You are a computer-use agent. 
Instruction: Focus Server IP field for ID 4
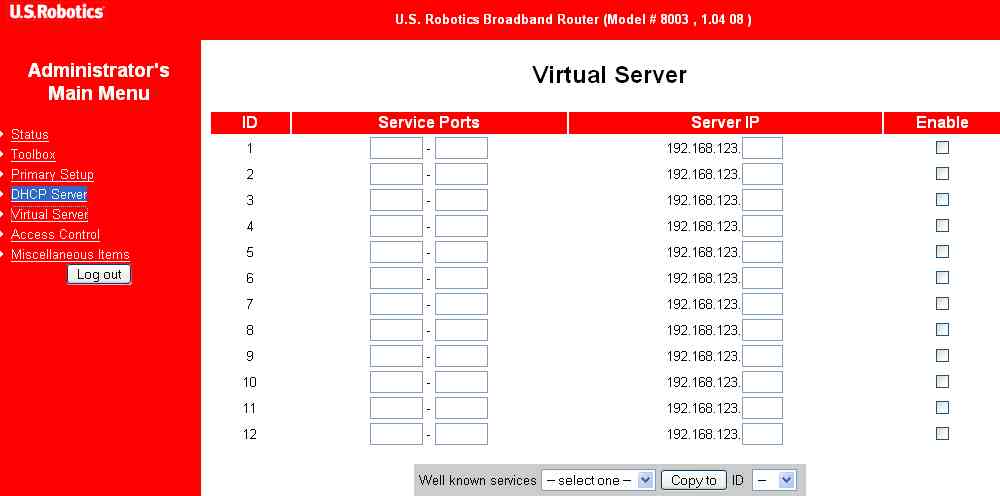tap(762, 226)
